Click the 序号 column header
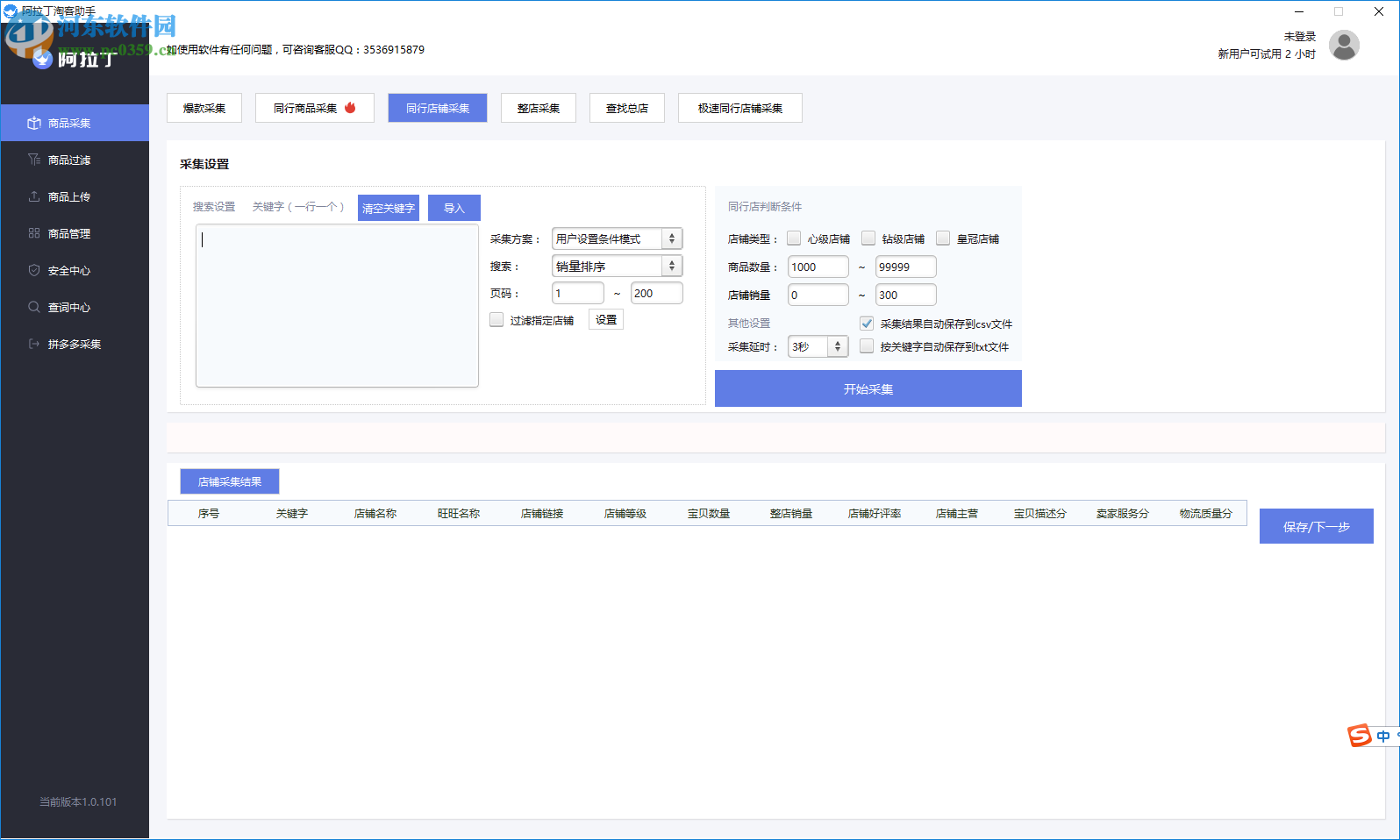Screen dimensions: 1400x840 pos(209,513)
